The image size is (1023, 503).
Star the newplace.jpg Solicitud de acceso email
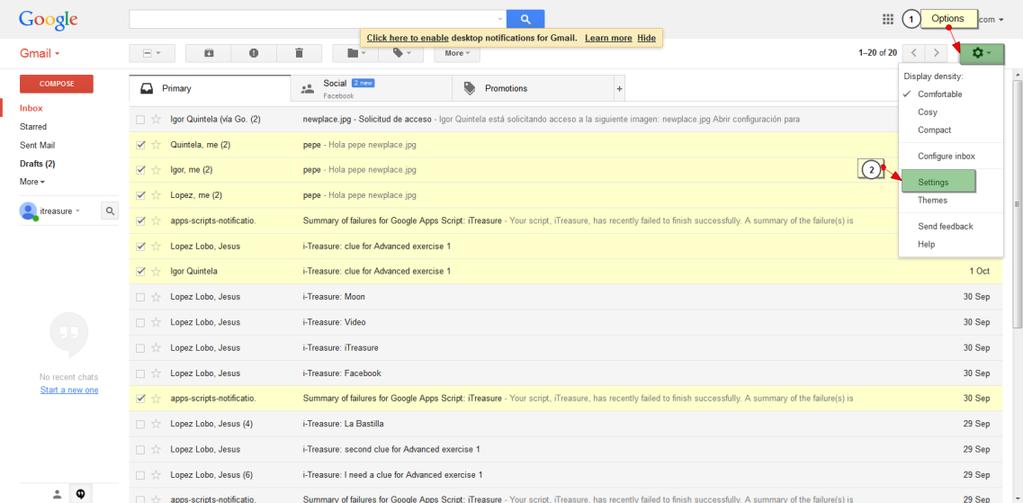[x=156, y=119]
